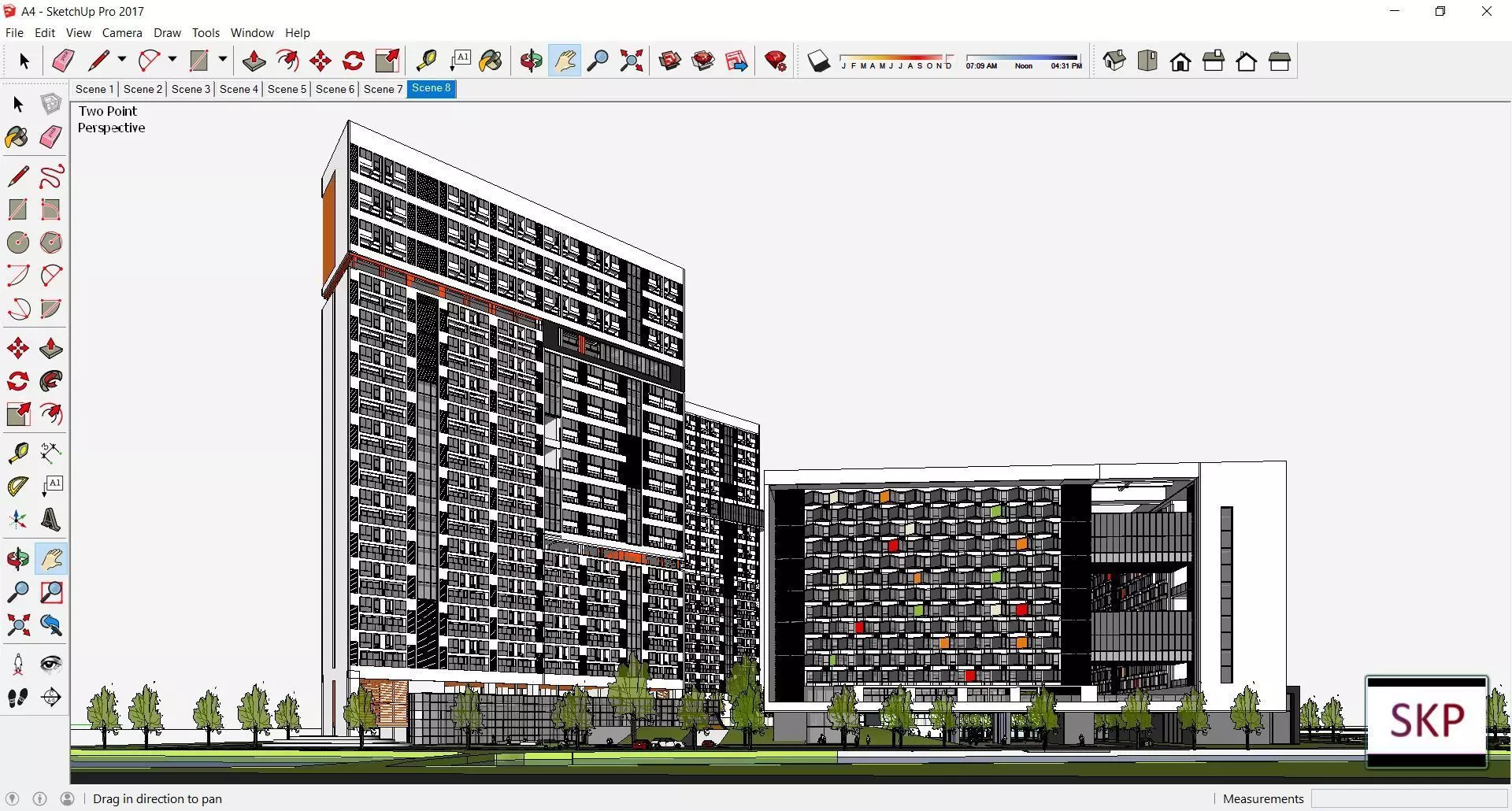Switch to the Scene 5 tab

click(287, 89)
